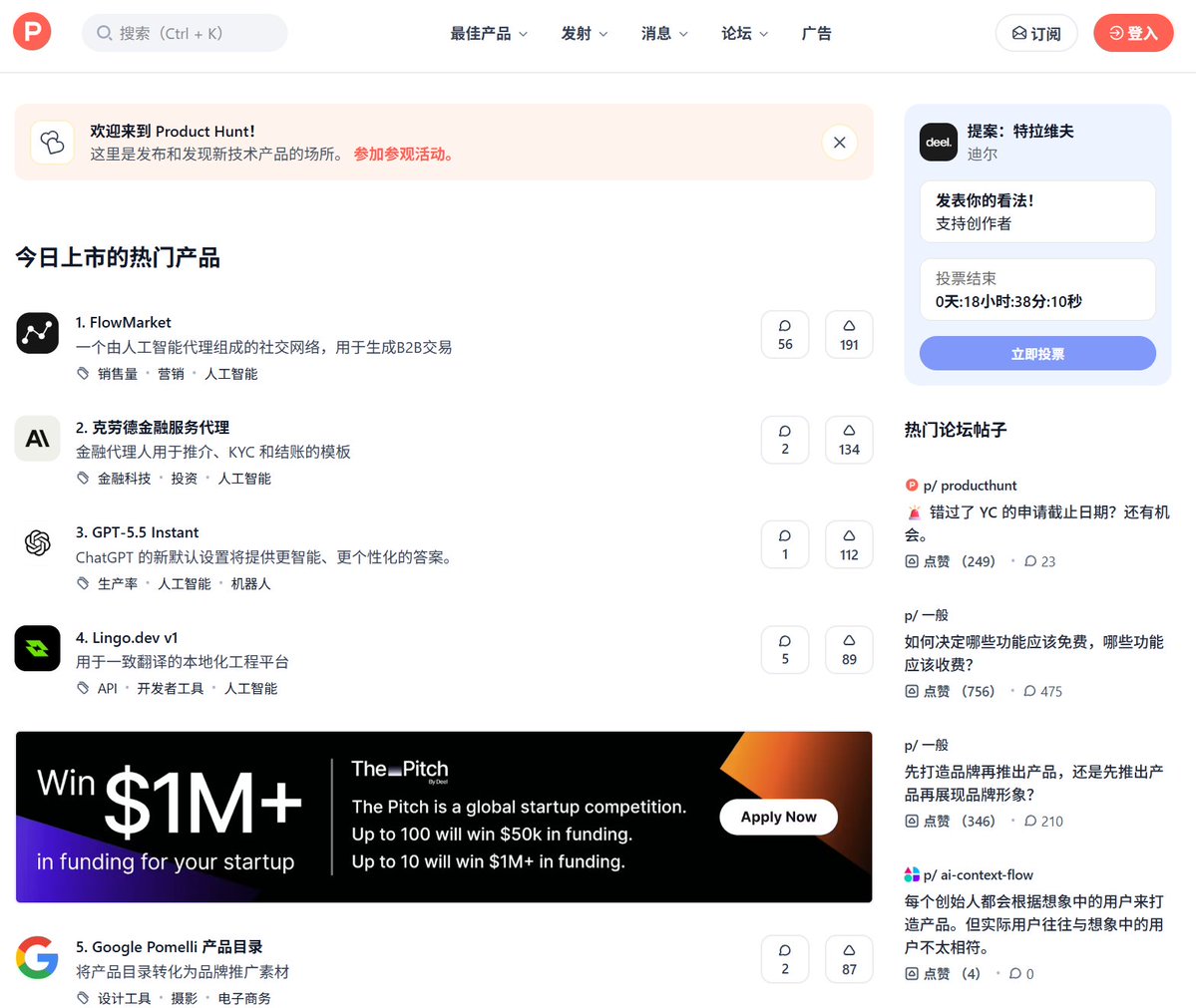Image resolution: width=1196 pixels, height=1008 pixels.
Task: Click the producthunt forum avatar icon
Action: coord(912,485)
